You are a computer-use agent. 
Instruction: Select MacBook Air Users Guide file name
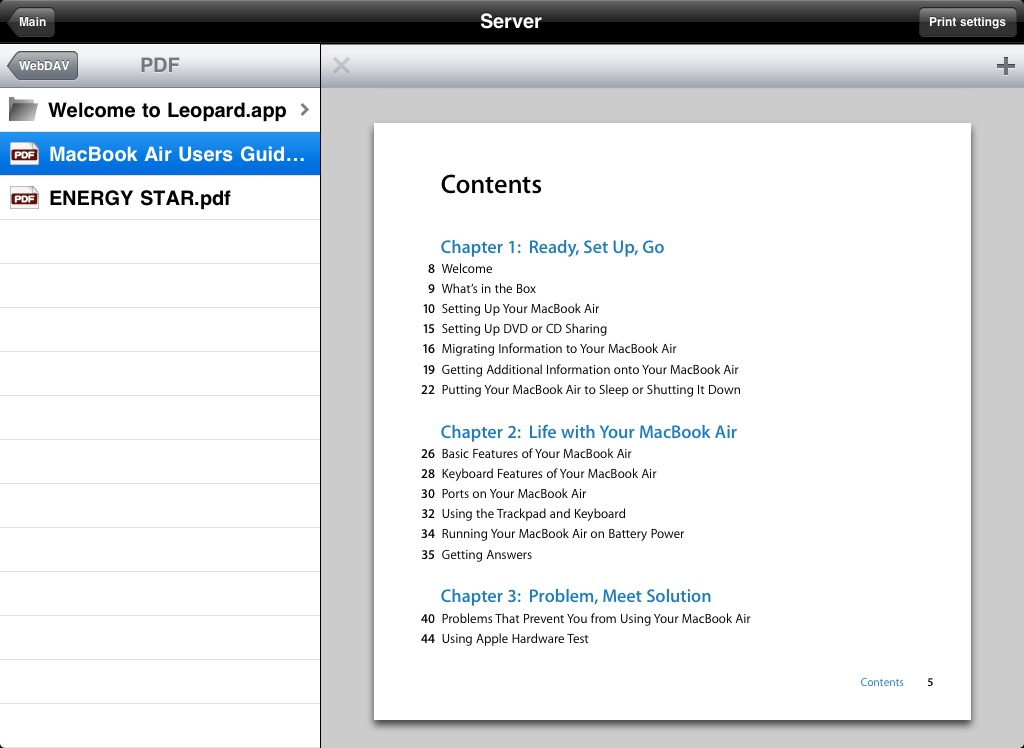tap(177, 154)
